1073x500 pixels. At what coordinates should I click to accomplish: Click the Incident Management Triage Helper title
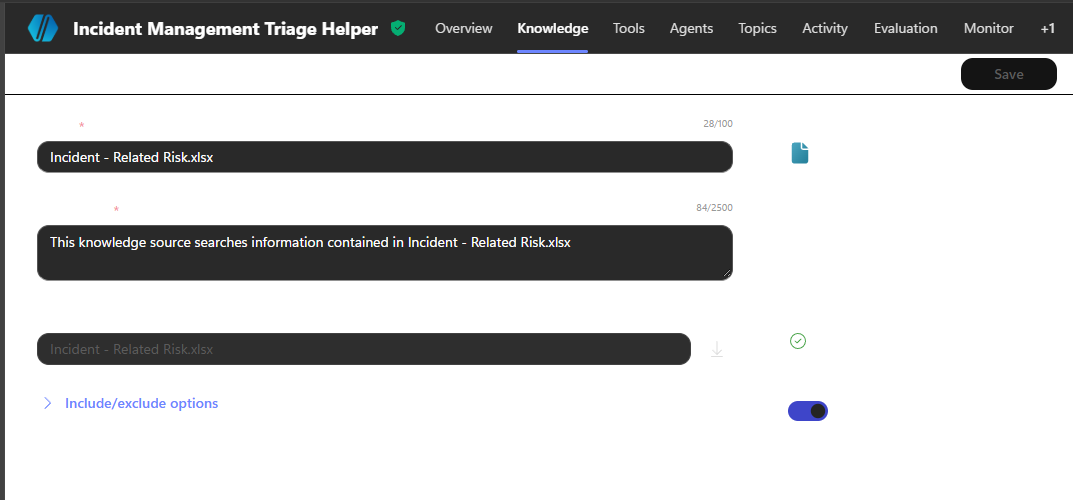[225, 29]
